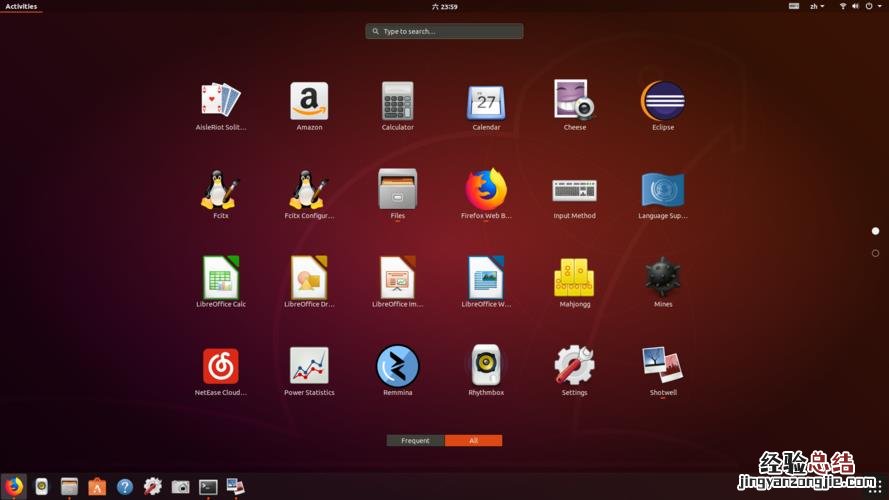Open Help question-mark icon in dock

[x=125, y=486]
